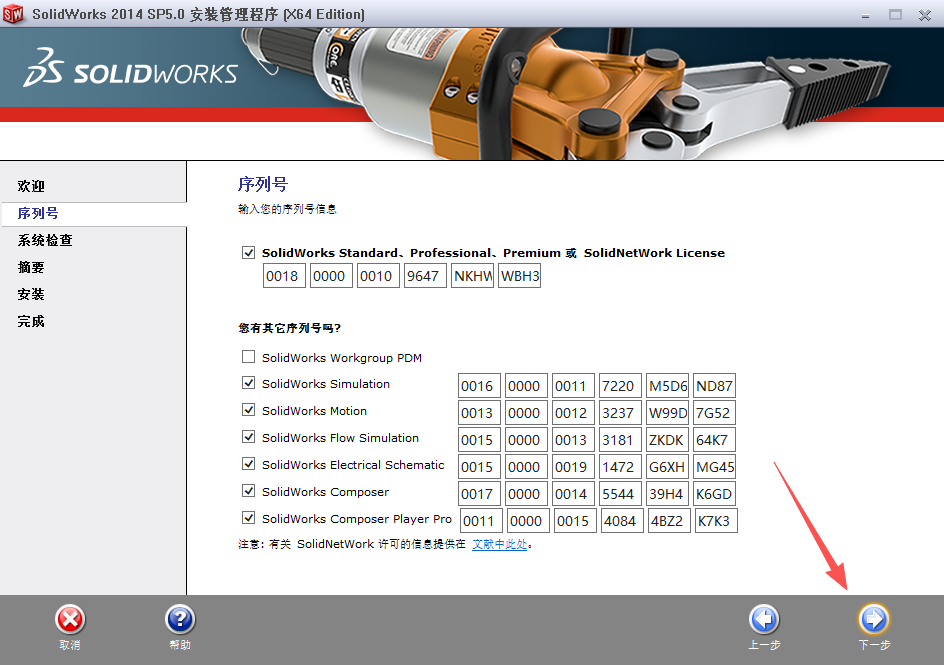Image resolution: width=944 pixels, height=665 pixels.
Task: Toggle the SolidWorks Composer Player Pro checkbox
Action: pos(248,519)
